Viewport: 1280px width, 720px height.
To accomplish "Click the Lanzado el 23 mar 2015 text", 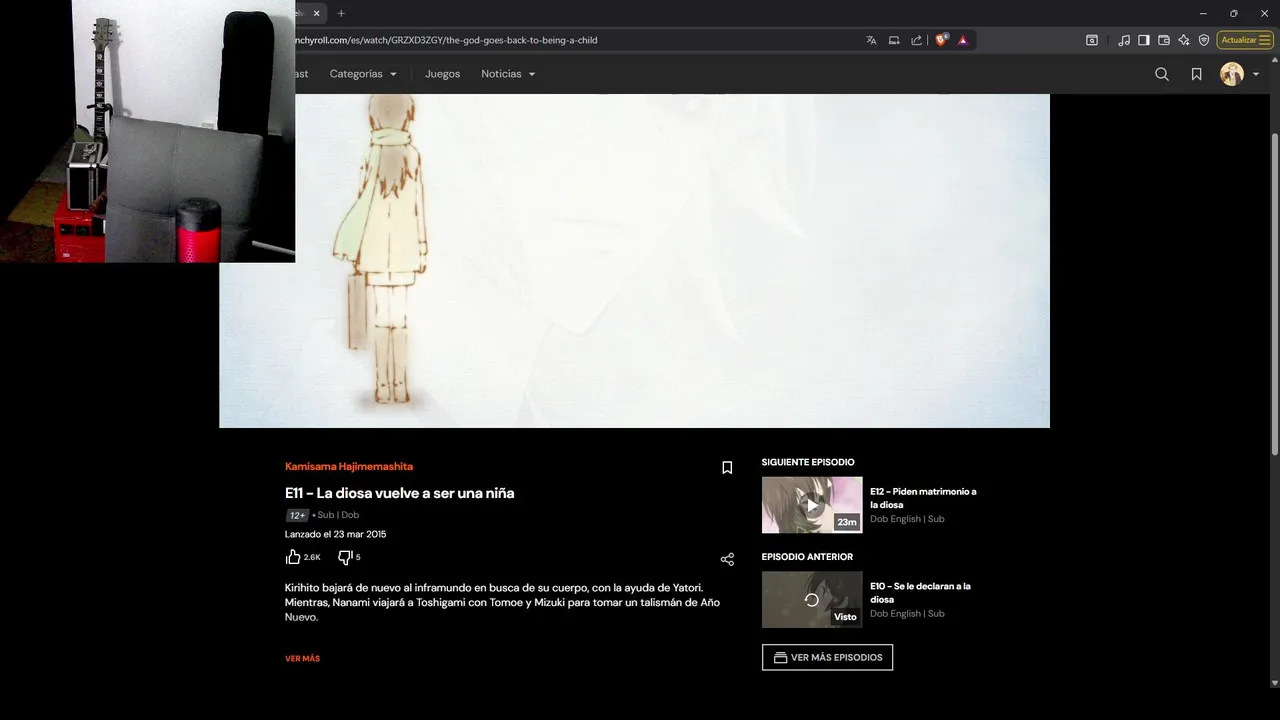I will pyautogui.click(x=335, y=534).
